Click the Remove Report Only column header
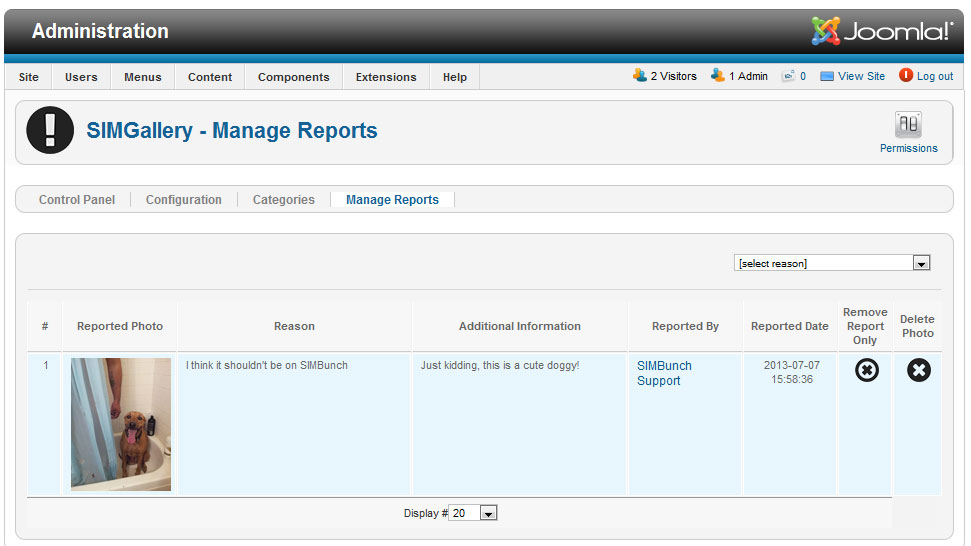Screen dimensions: 971x546 pyautogui.click(x=865, y=326)
